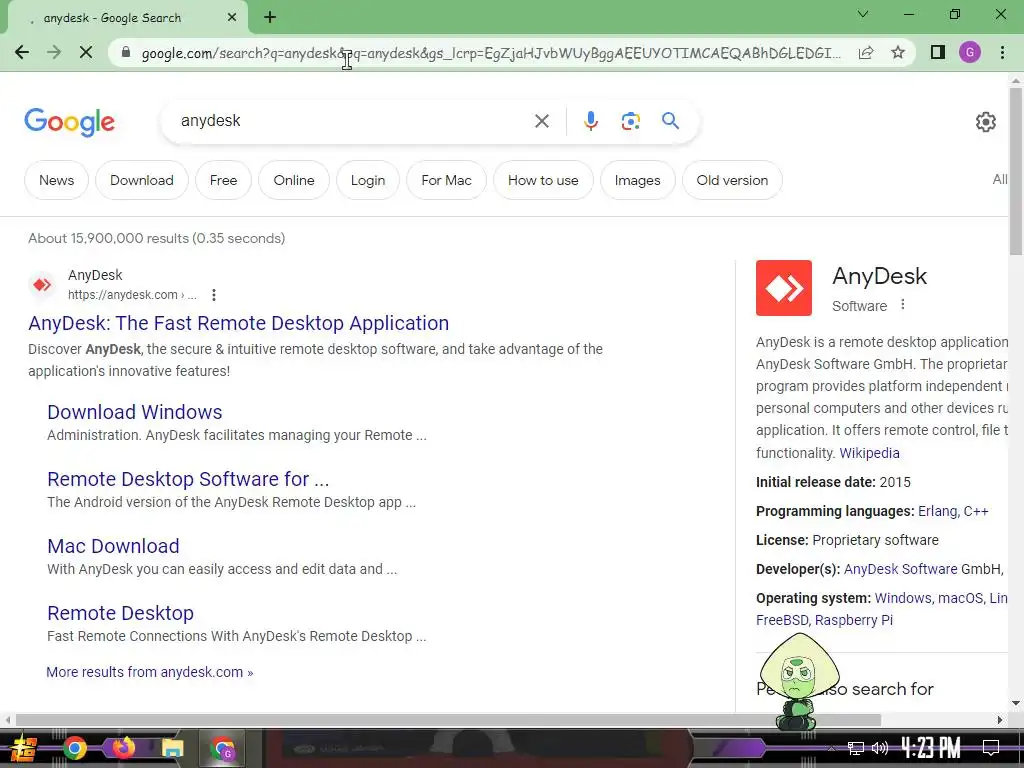Click Windows operating system link
Screen dimensions: 1024x768
[x=903, y=598]
